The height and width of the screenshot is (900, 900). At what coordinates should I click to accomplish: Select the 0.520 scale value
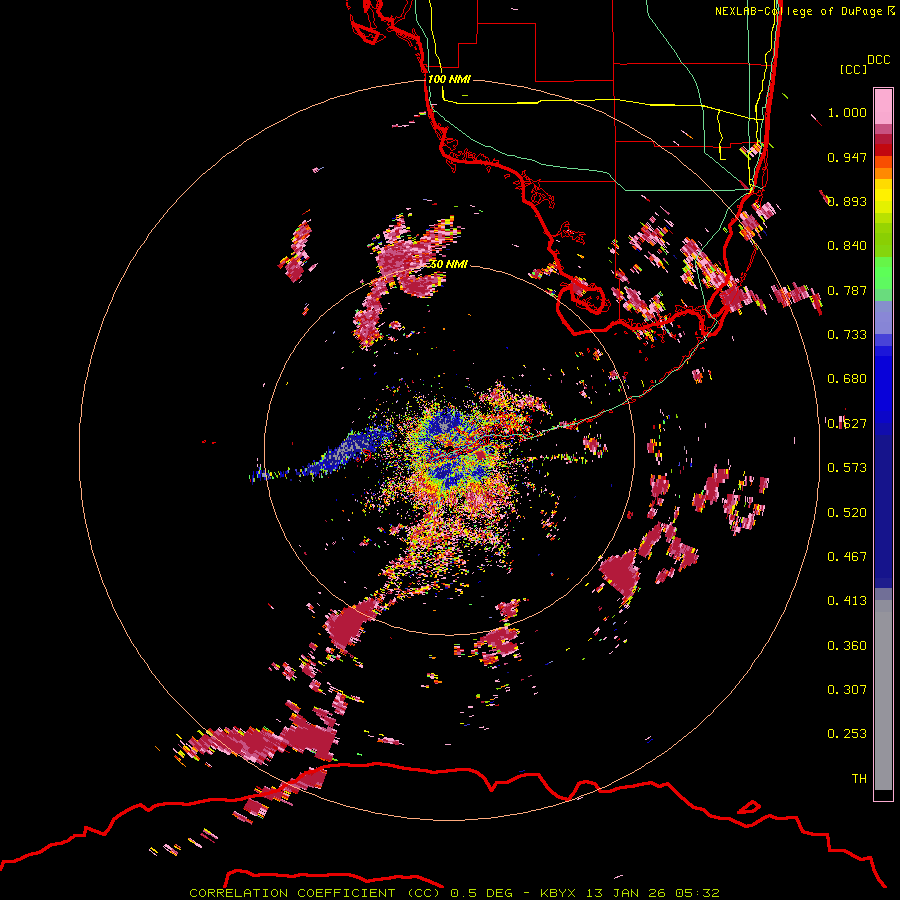tap(847, 513)
